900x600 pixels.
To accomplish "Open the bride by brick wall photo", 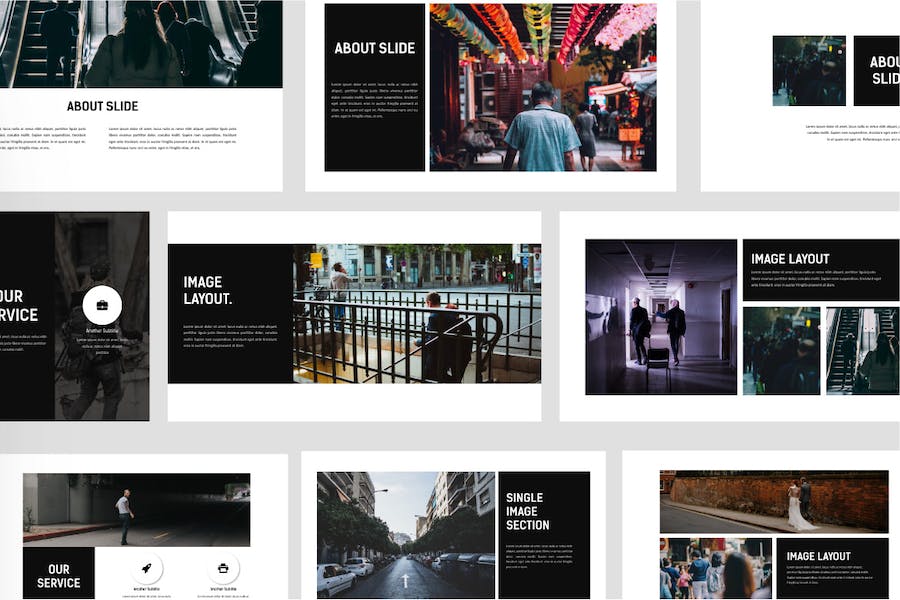I will click(774, 502).
